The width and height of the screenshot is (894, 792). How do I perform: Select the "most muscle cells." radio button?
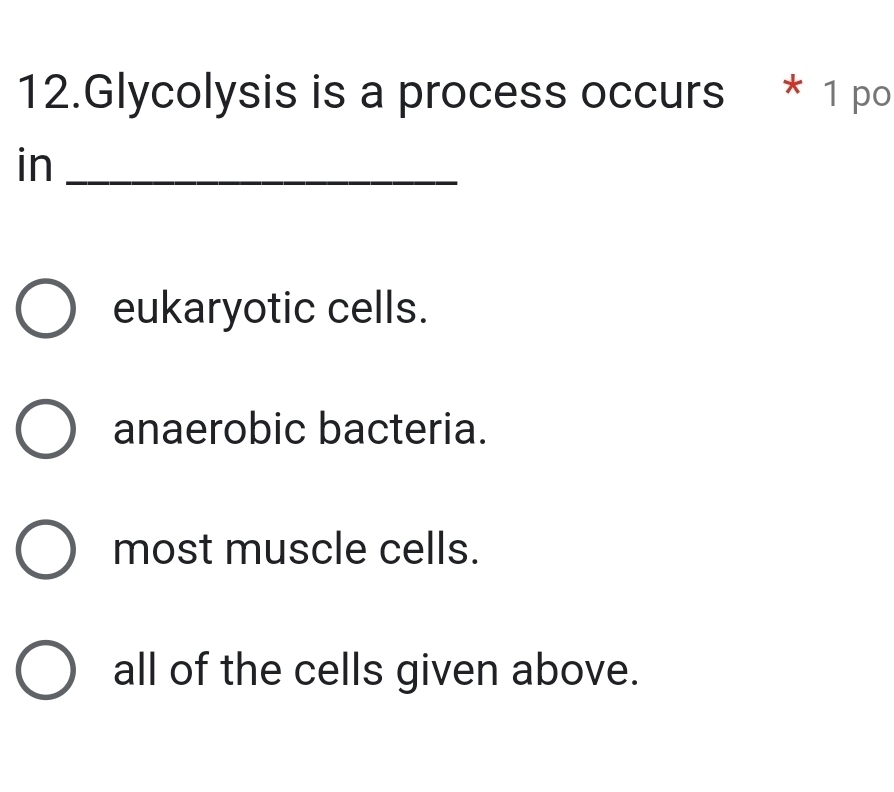click(x=45, y=549)
